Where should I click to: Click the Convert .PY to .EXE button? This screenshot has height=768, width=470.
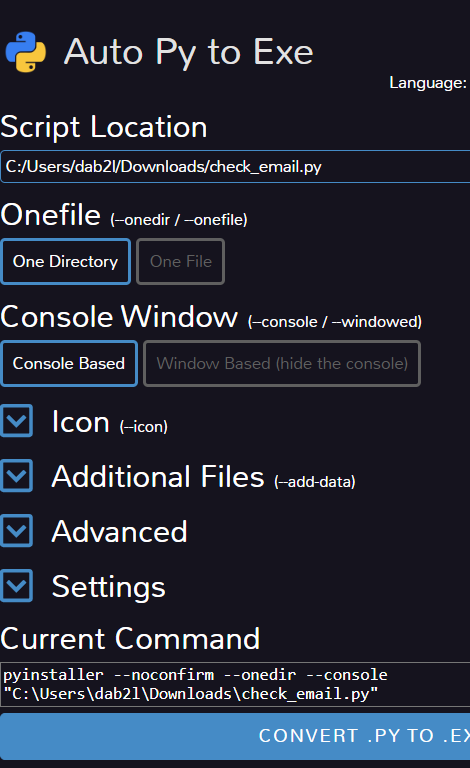[235, 736]
